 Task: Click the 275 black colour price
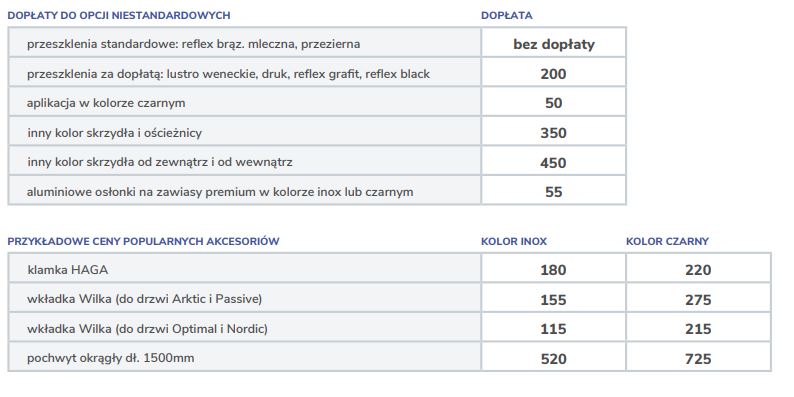(x=698, y=300)
